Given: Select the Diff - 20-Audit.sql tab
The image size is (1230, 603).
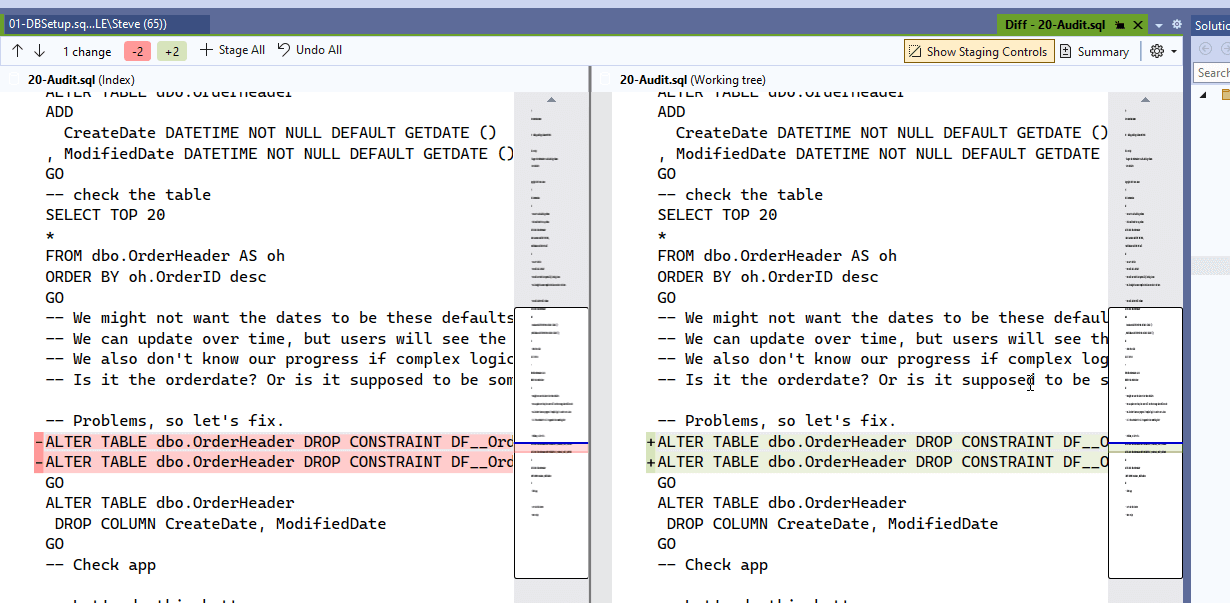Looking at the screenshot, I should pyautogui.click(x=1056, y=24).
